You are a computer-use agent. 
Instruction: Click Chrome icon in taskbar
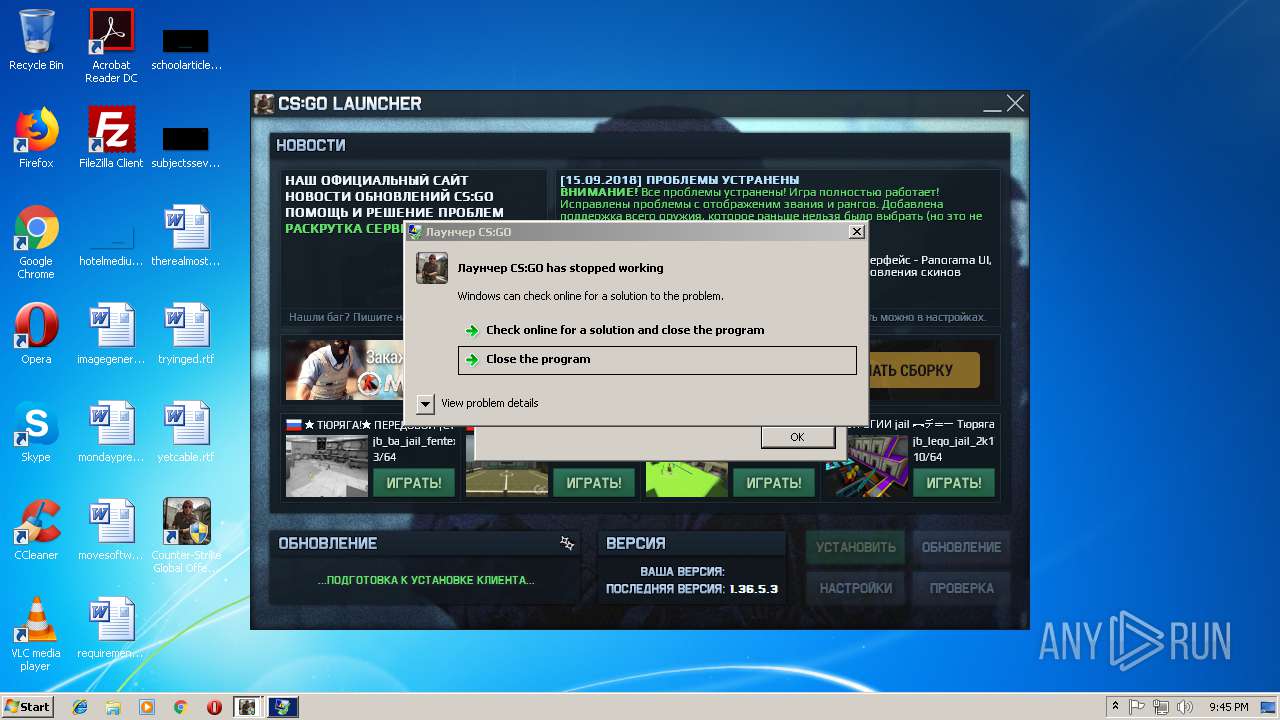(181, 707)
